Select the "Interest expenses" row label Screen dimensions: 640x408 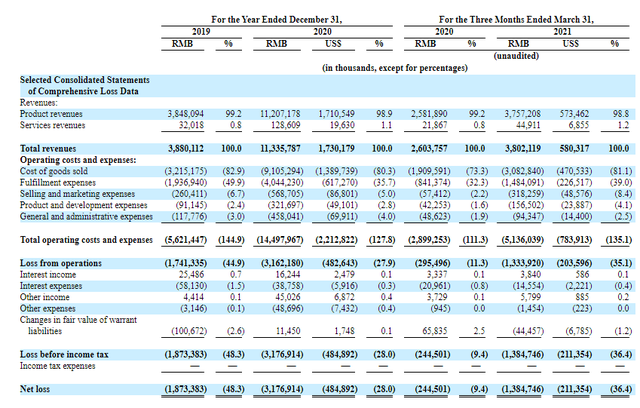point(51,286)
